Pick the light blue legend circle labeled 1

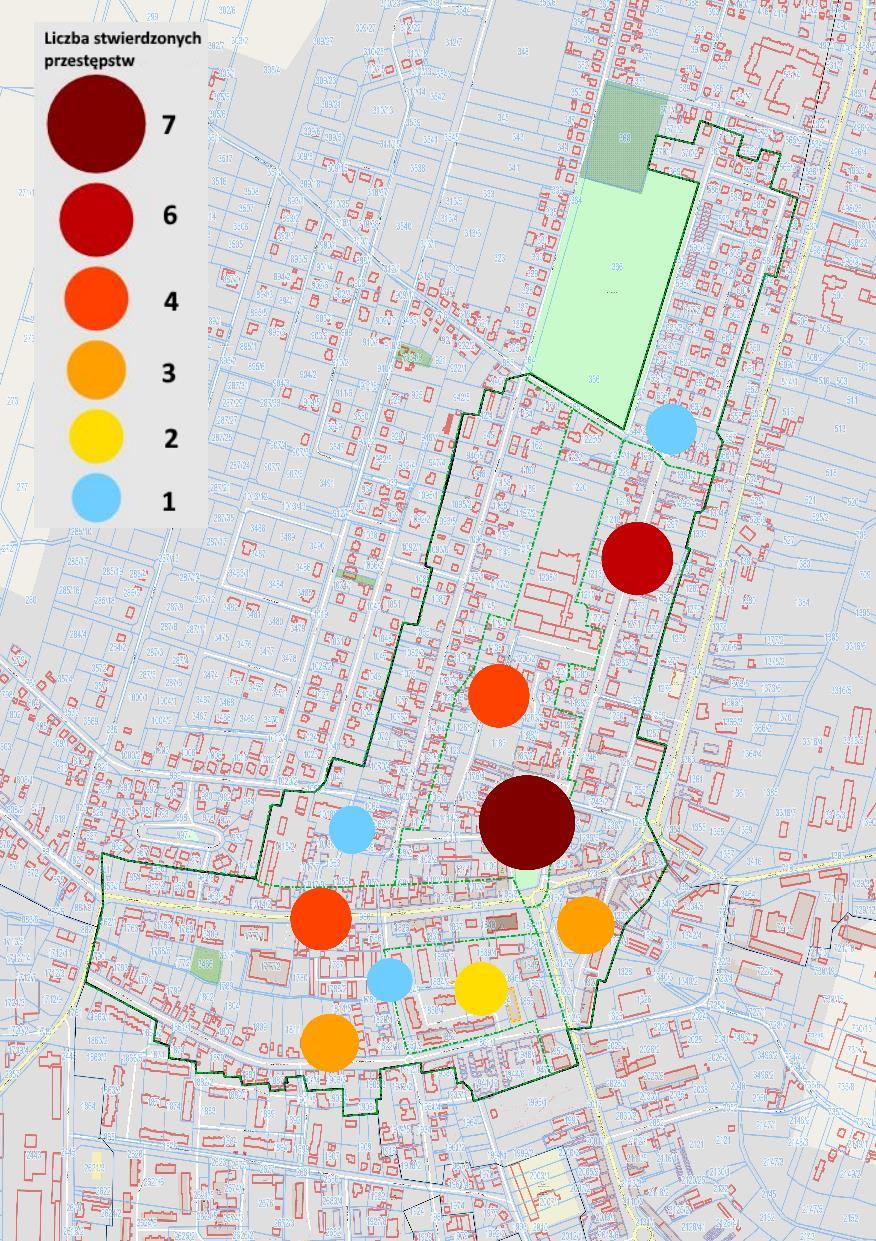pyautogui.click(x=96, y=497)
